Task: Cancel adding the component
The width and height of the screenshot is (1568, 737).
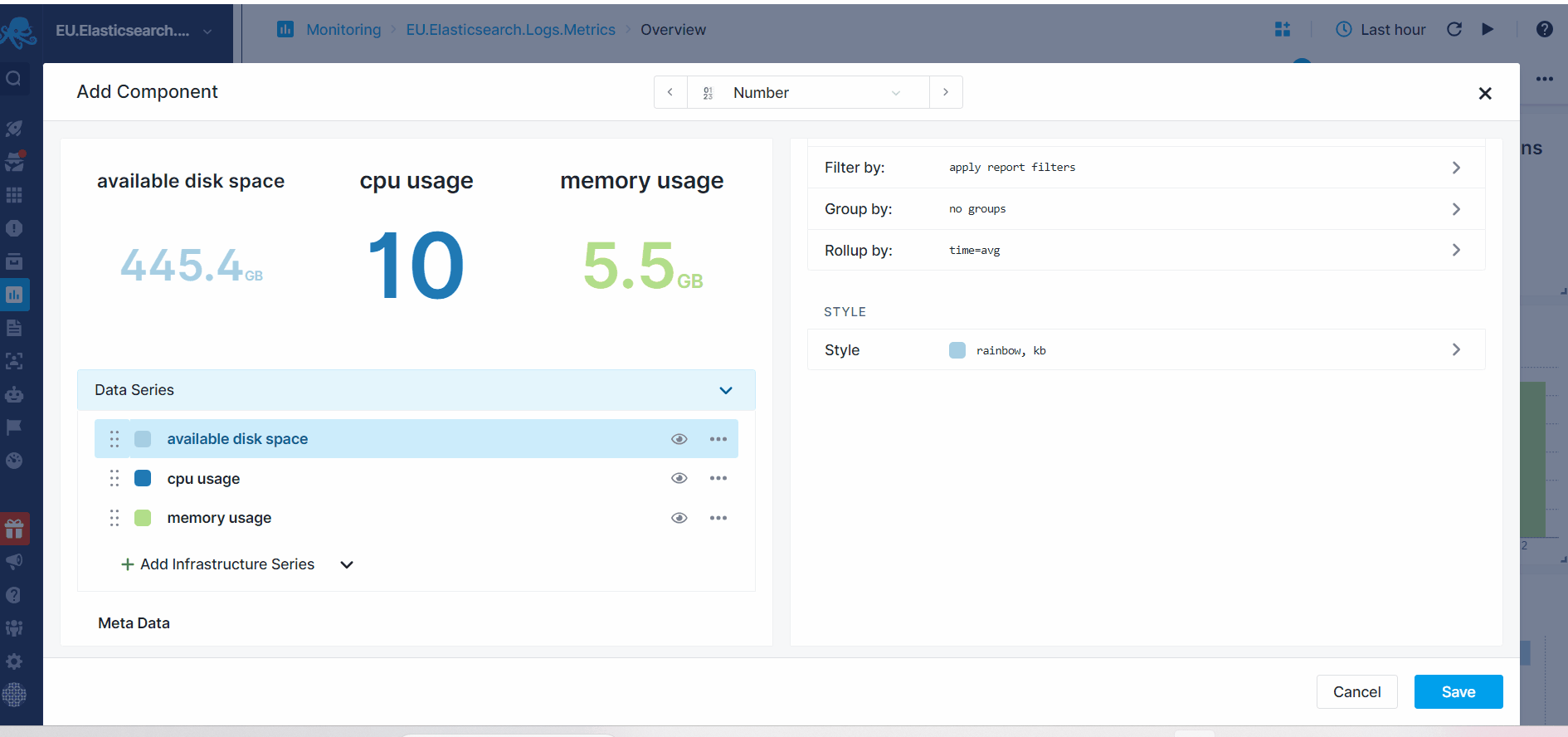Action: [1356, 691]
